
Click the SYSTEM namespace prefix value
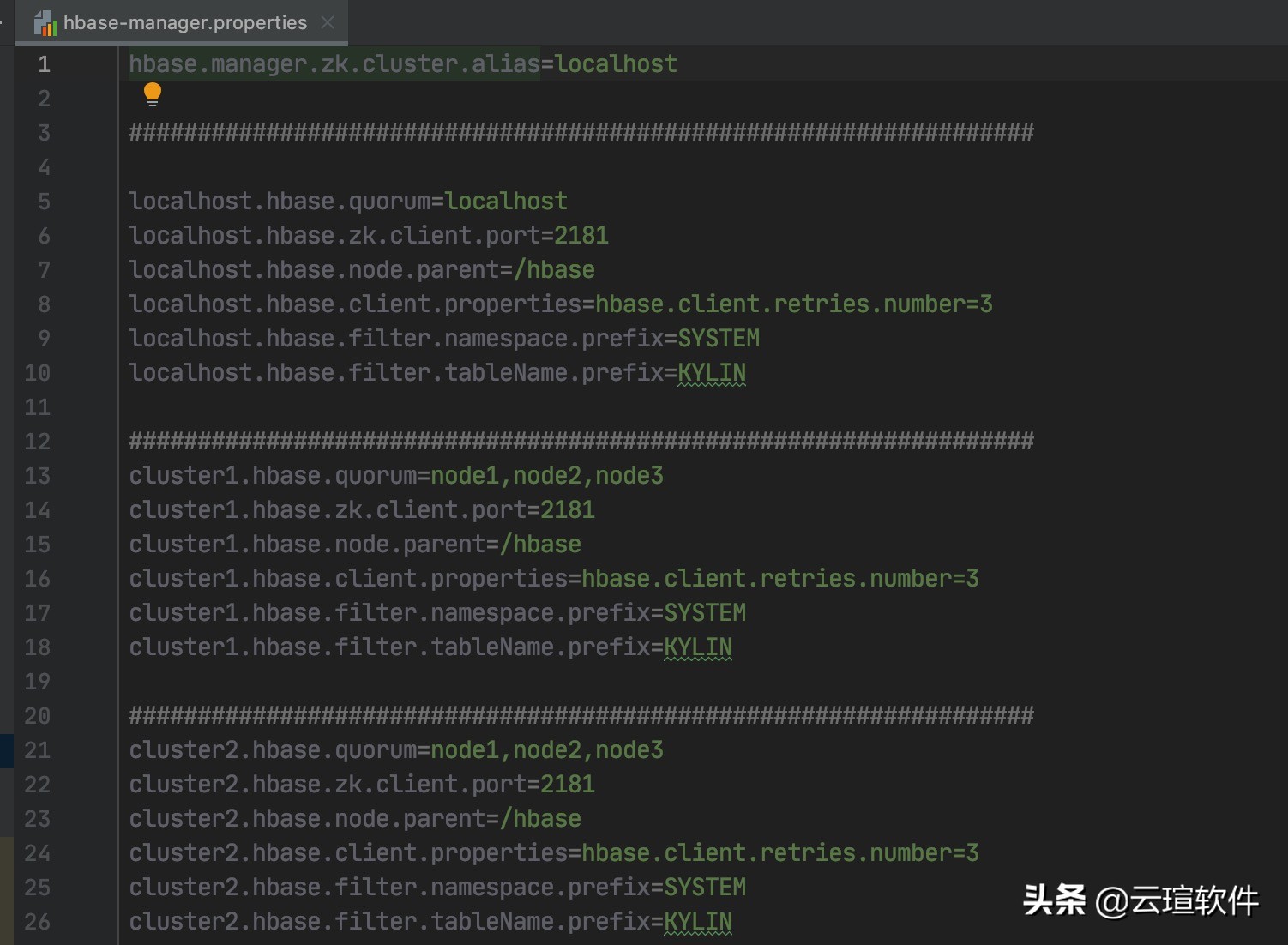pos(719,338)
